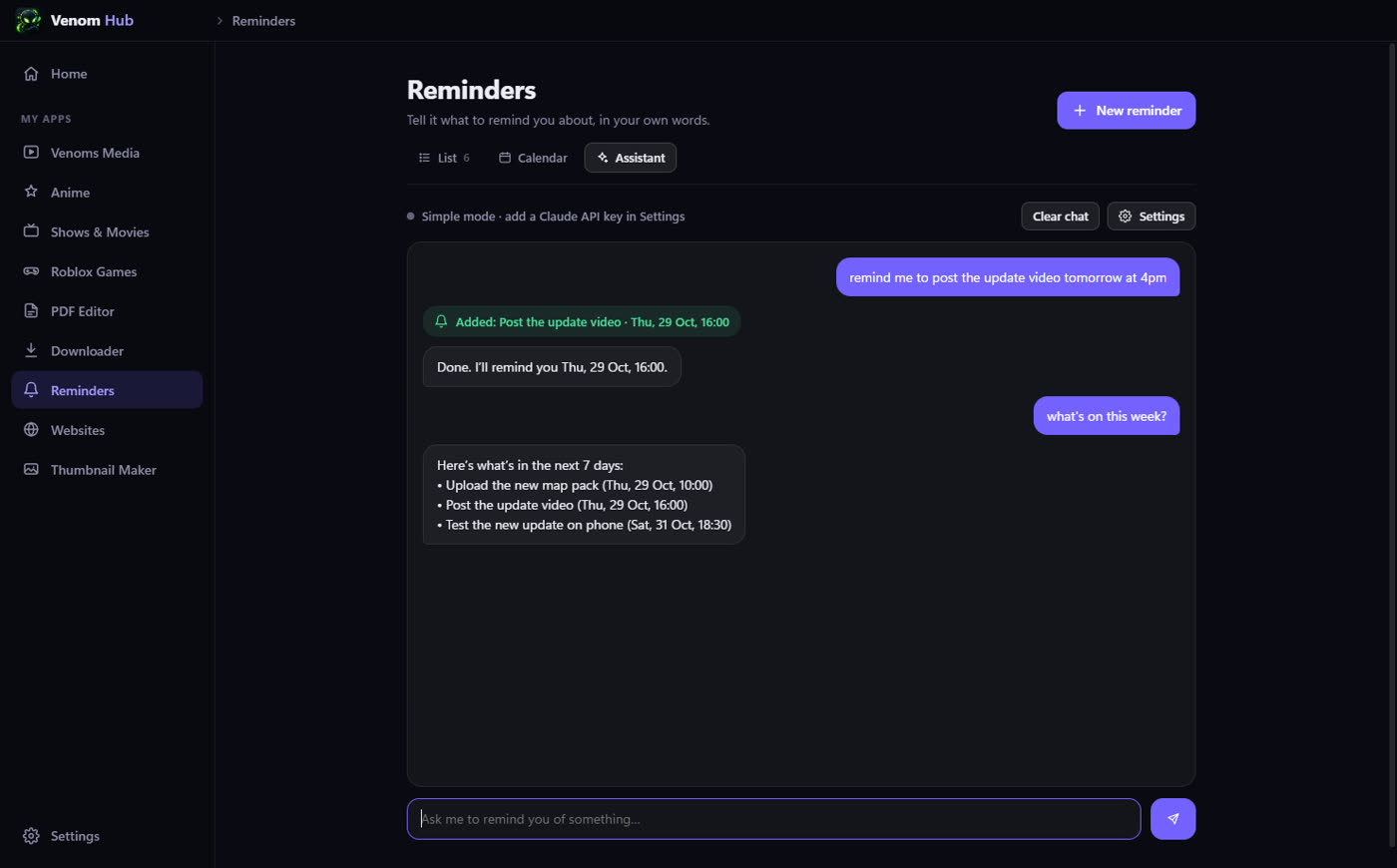Click 'Upload the new map pack' line
Screen dimensions: 1397x868
pos(575,485)
